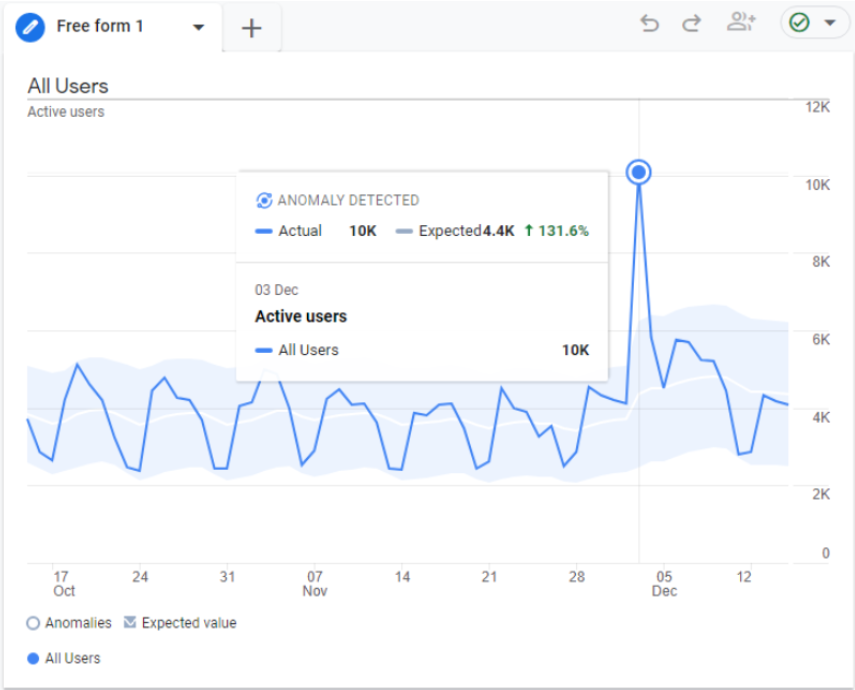The width and height of the screenshot is (855, 690).
Task: Add a new tab with the plus icon
Action: point(252,28)
